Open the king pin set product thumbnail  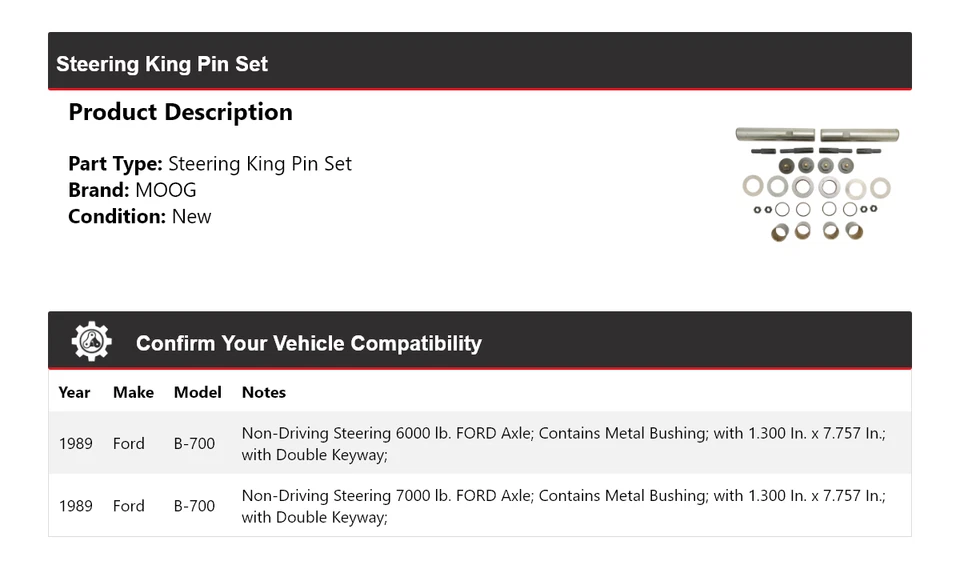[817, 185]
